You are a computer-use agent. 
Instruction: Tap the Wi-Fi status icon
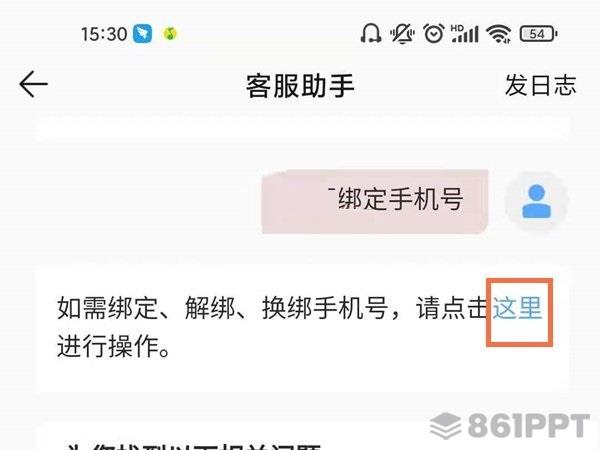tap(499, 34)
